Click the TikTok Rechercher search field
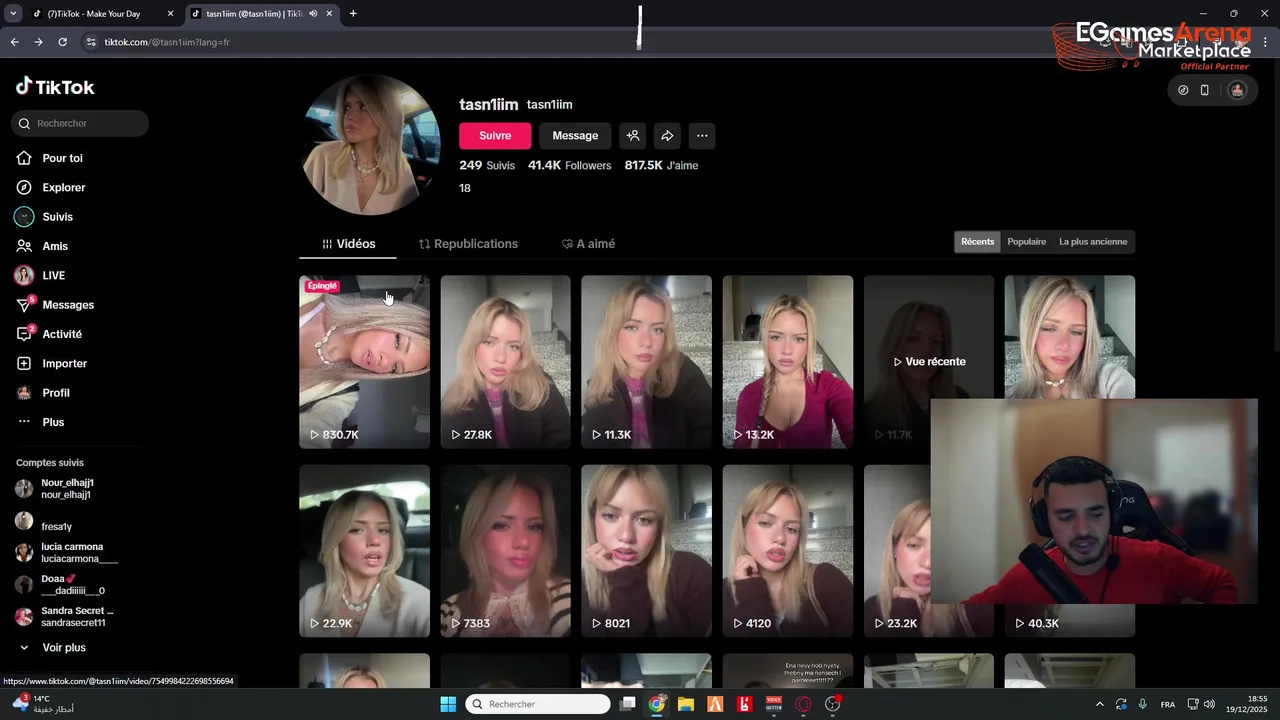The height and width of the screenshot is (720, 1280). [80, 123]
